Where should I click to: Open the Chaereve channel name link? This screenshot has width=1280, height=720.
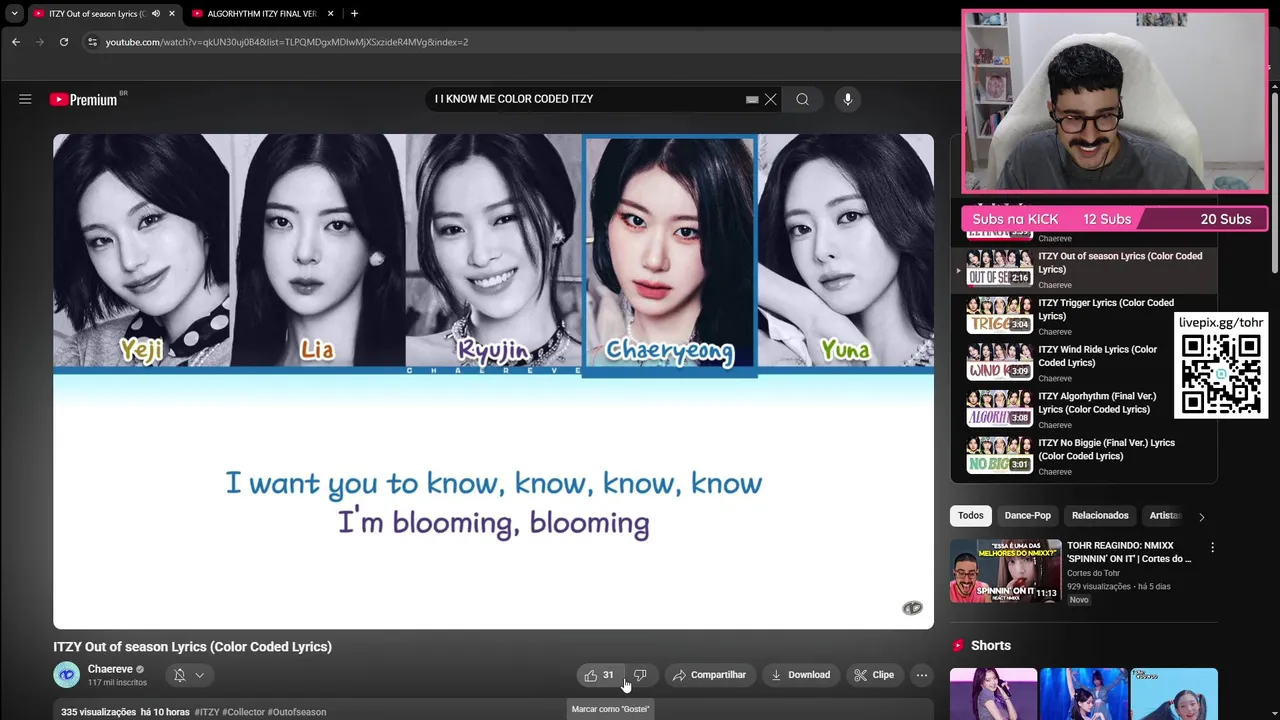point(110,669)
